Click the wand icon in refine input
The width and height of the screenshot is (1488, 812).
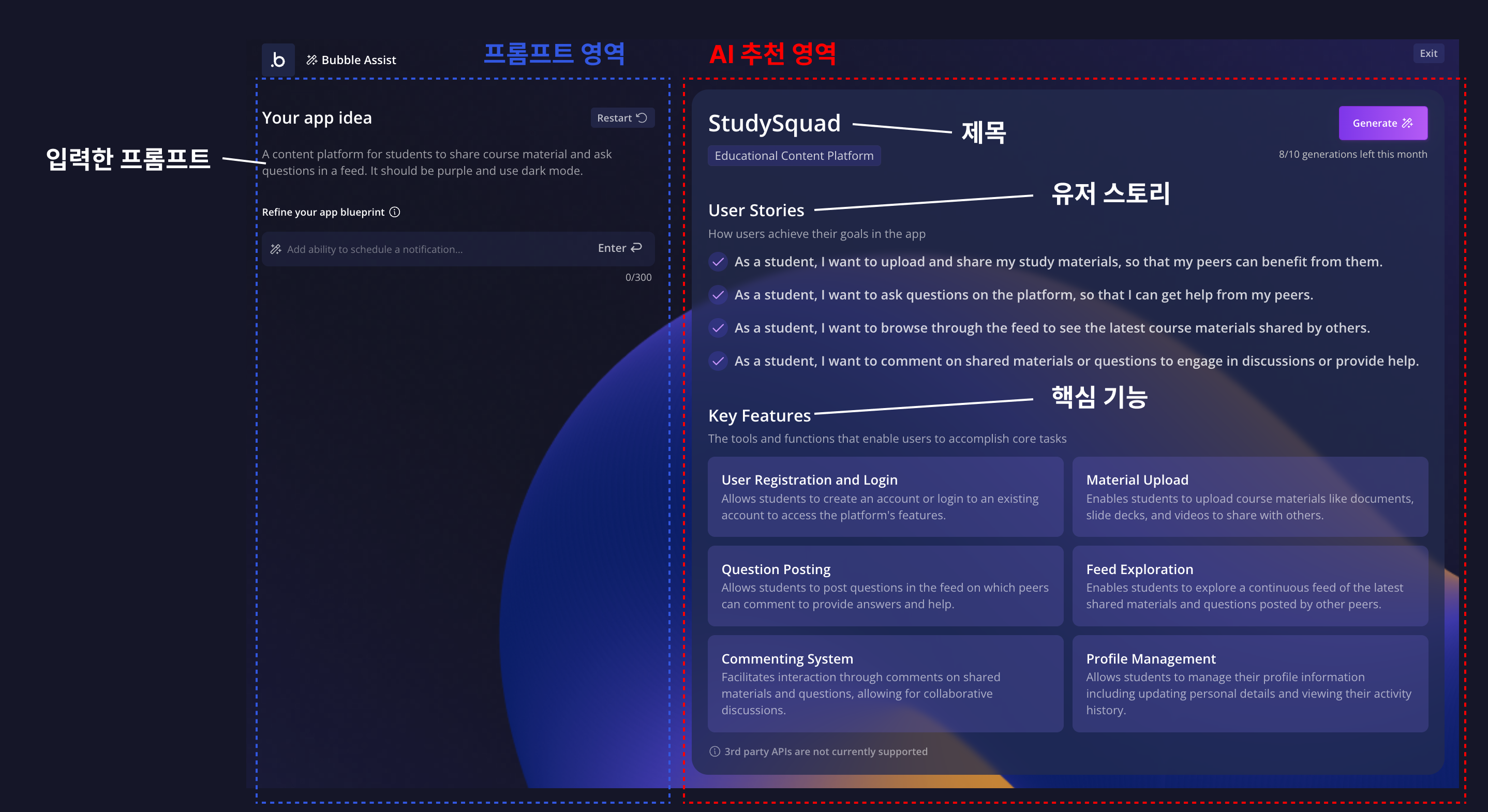(276, 249)
